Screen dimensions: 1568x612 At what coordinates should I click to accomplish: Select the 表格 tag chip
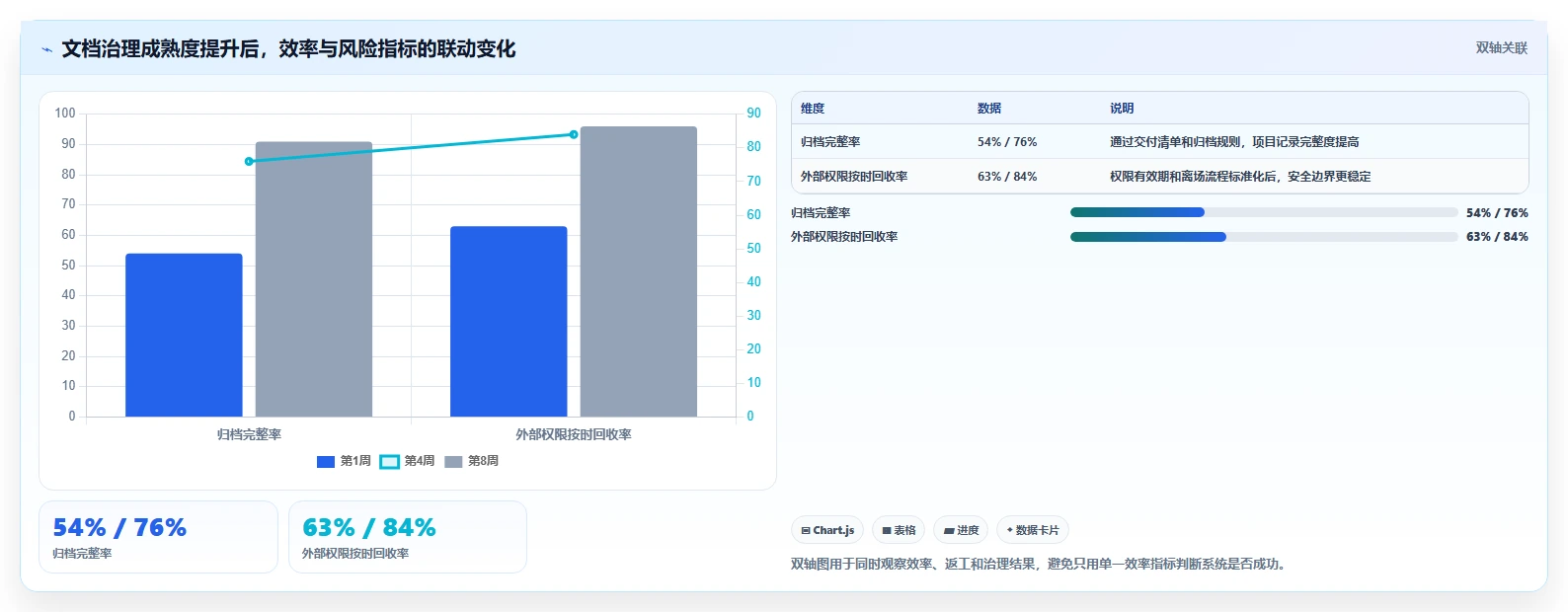tap(899, 530)
